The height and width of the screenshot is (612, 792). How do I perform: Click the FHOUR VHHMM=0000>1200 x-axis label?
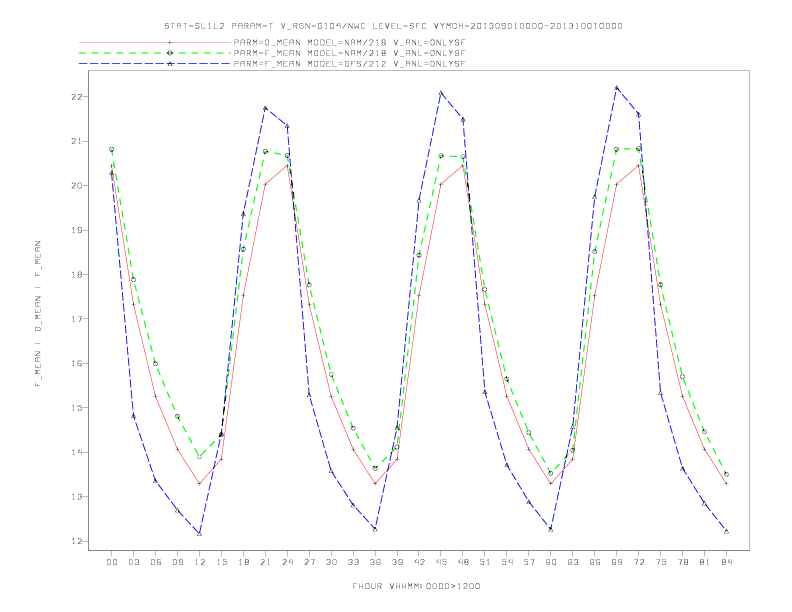tap(416, 586)
